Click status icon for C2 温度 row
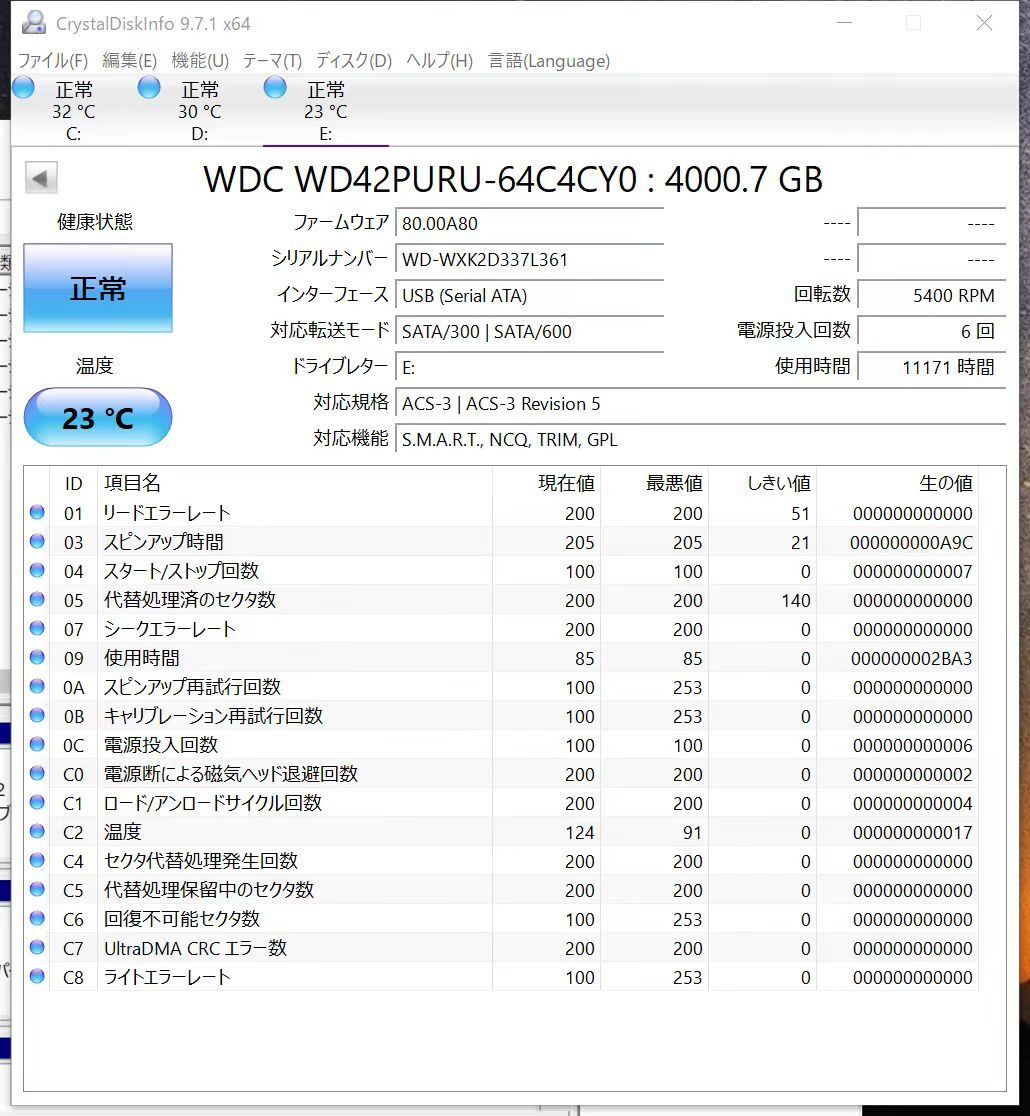Image resolution: width=1030 pixels, height=1116 pixels. 37,831
